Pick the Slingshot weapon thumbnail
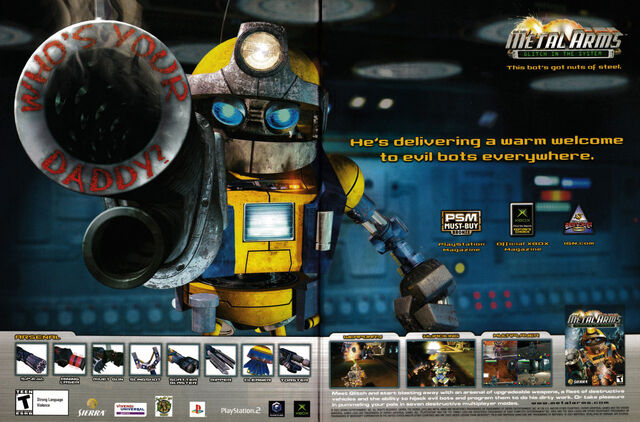This screenshot has width=640, height=422. [145, 359]
